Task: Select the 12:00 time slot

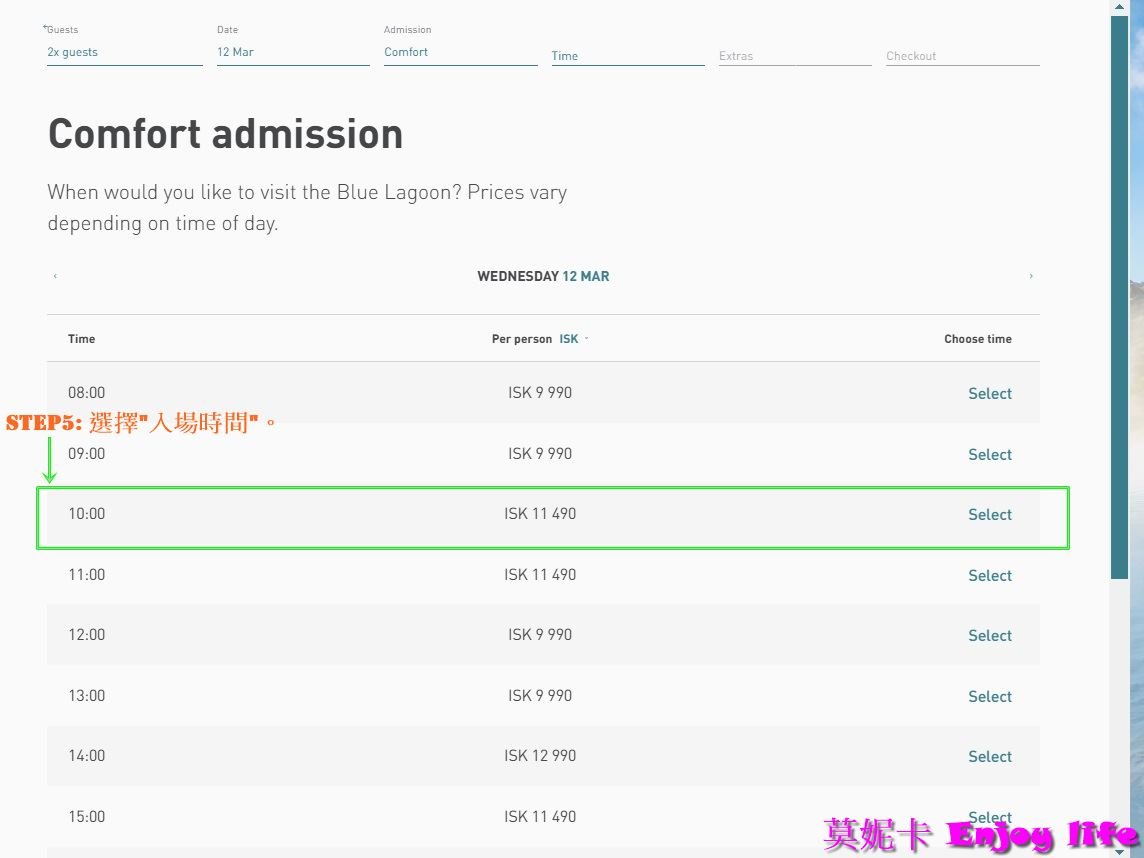Action: pyautogui.click(x=989, y=636)
